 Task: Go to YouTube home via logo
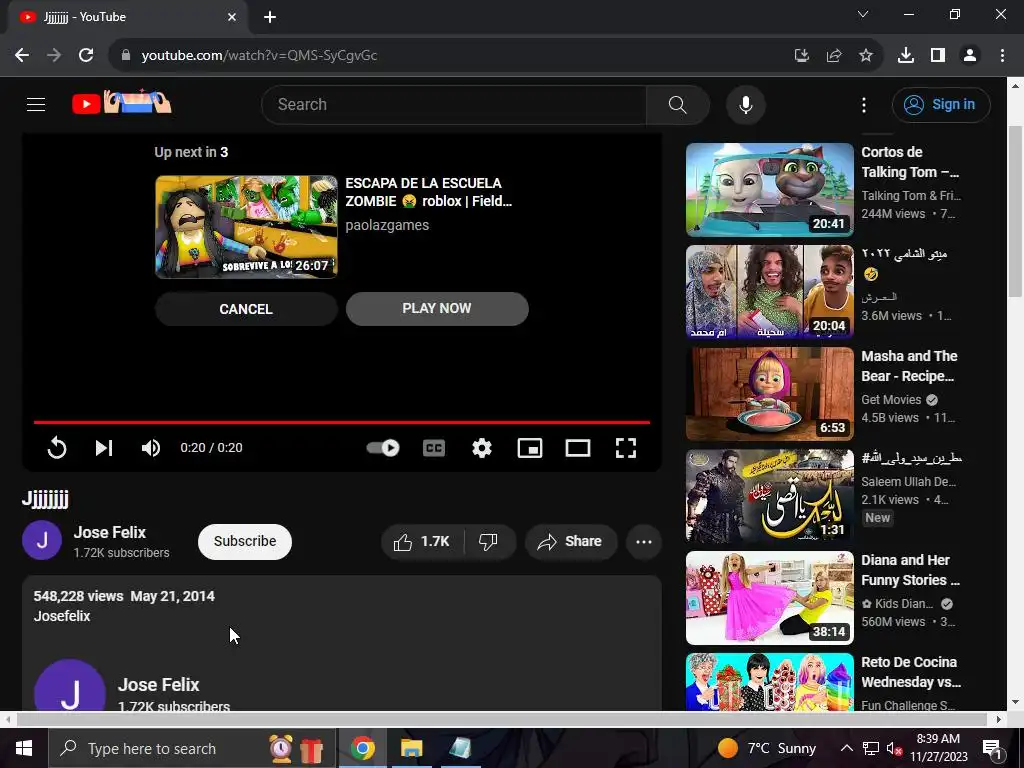(x=121, y=103)
